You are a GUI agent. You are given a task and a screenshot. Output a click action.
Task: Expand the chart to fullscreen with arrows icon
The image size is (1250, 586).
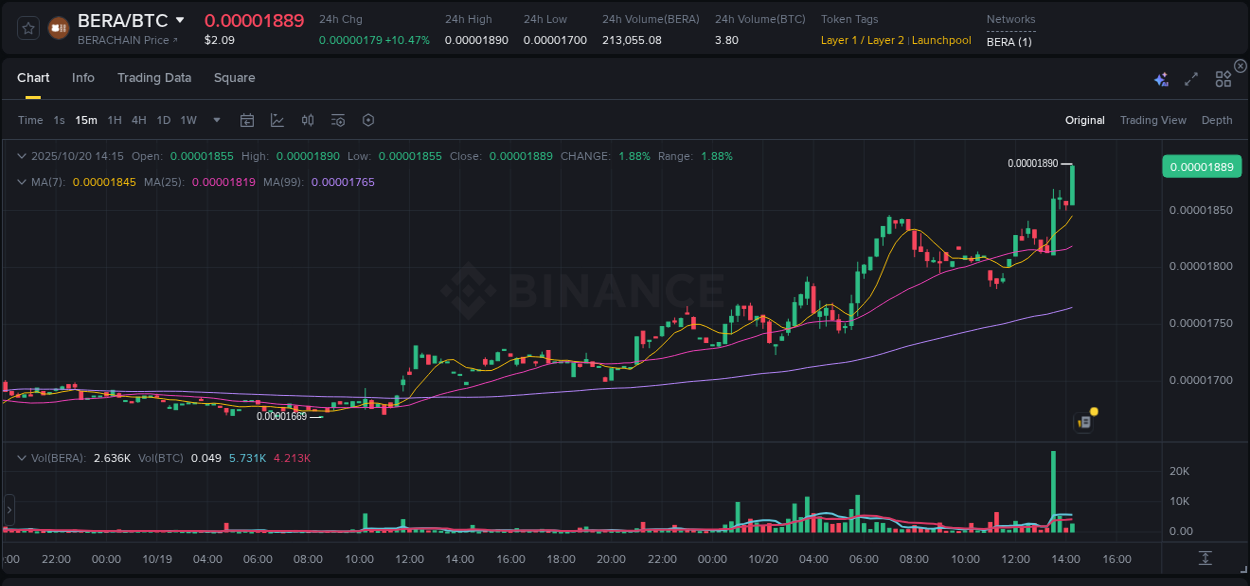pyautogui.click(x=1190, y=78)
